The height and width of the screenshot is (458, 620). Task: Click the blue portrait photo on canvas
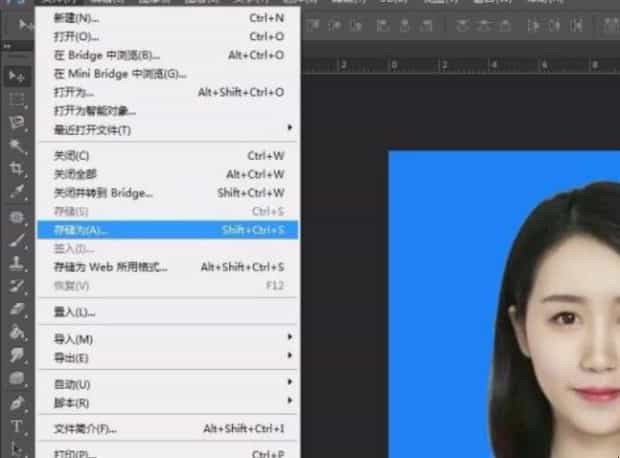pyautogui.click(x=504, y=304)
